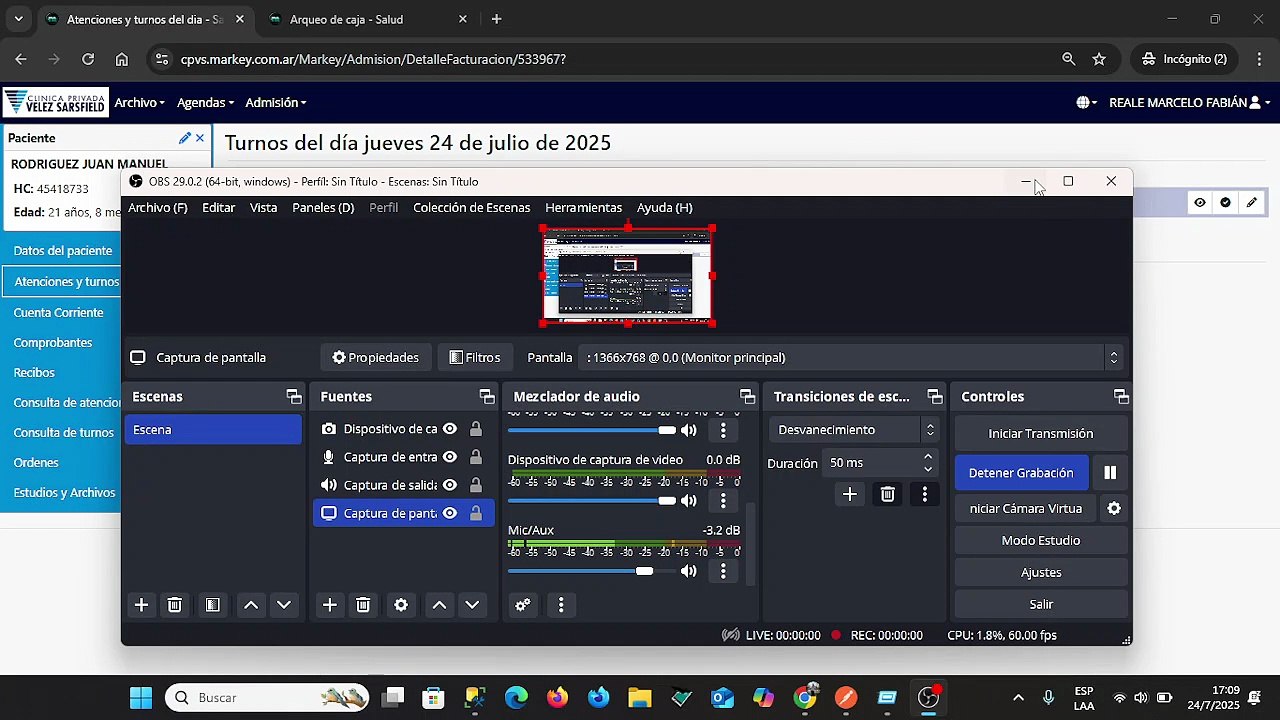
Task: Add a transition with plus icon
Action: pyautogui.click(x=849, y=494)
